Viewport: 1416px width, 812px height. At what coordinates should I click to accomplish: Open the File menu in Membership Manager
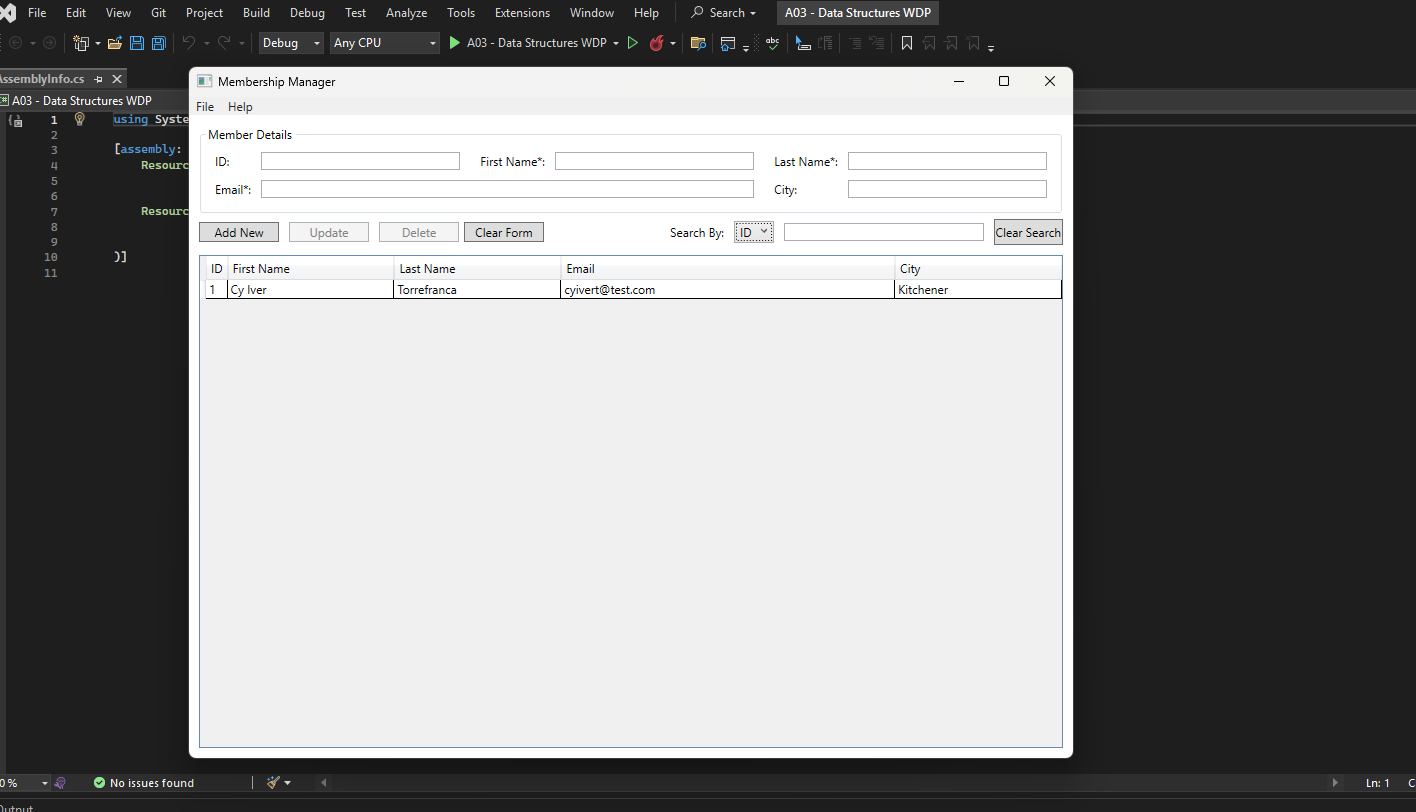pyautogui.click(x=205, y=106)
